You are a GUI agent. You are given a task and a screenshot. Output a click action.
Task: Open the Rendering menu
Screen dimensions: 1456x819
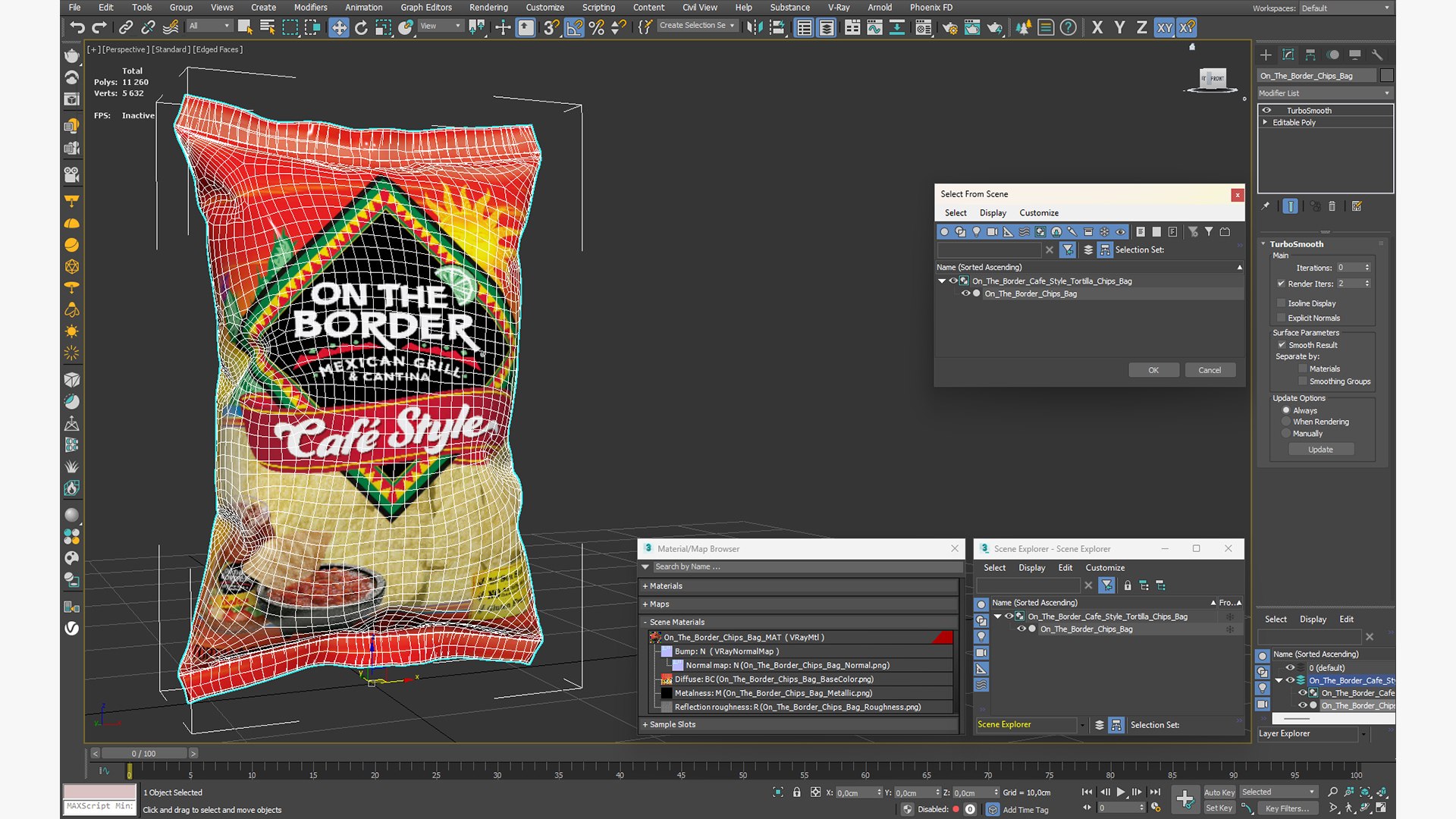pyautogui.click(x=488, y=8)
